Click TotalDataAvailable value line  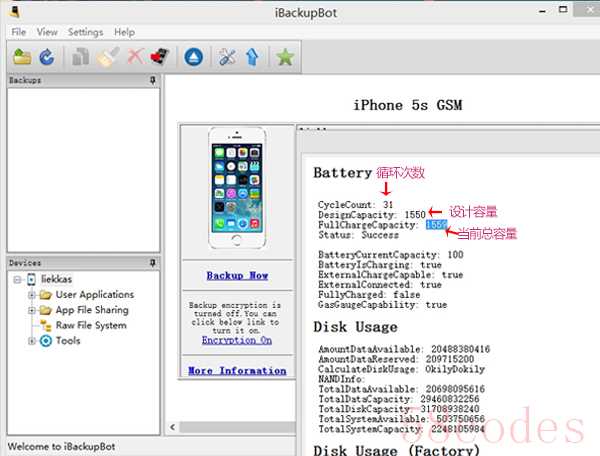401,389
